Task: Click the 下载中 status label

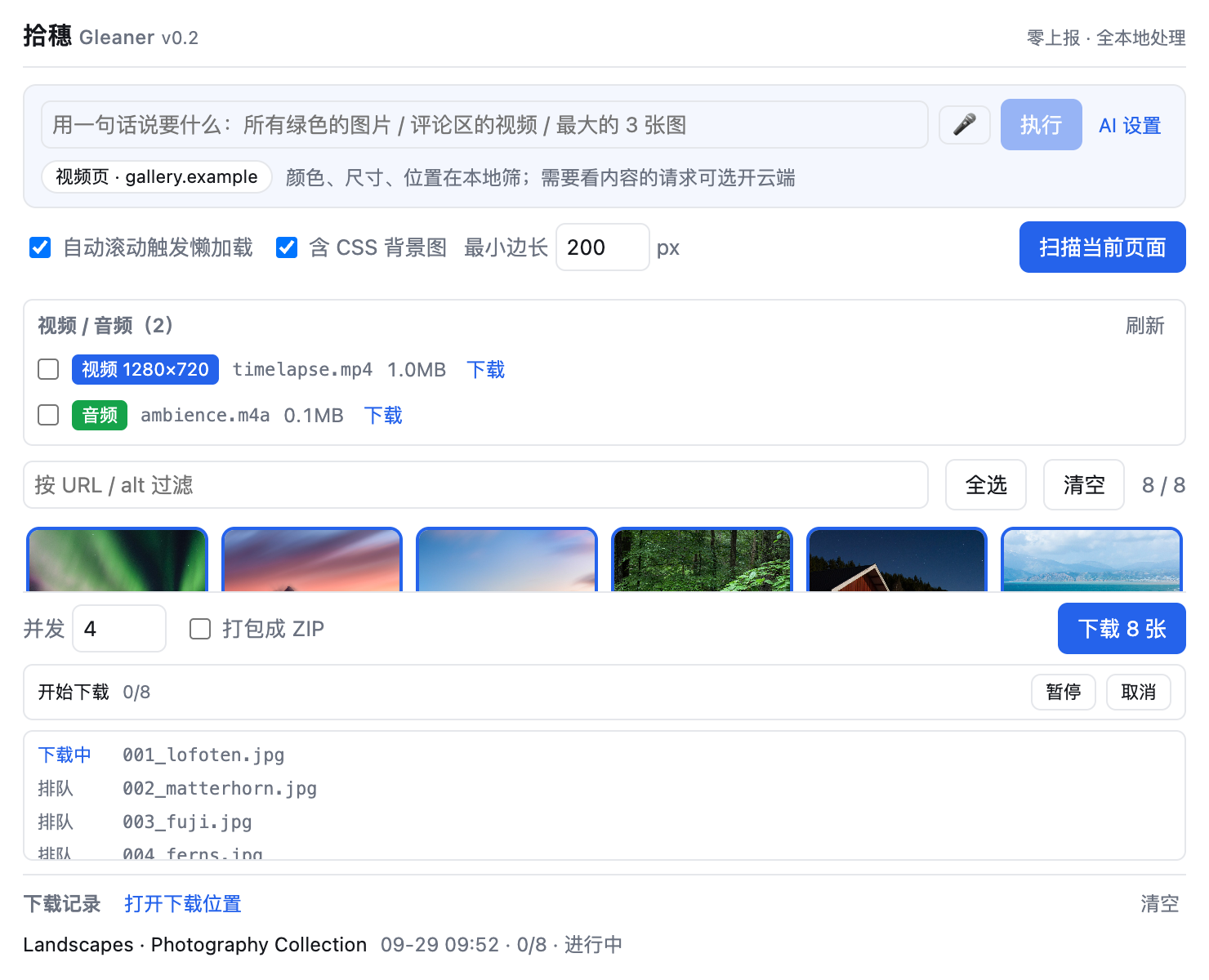Action: 65,755
